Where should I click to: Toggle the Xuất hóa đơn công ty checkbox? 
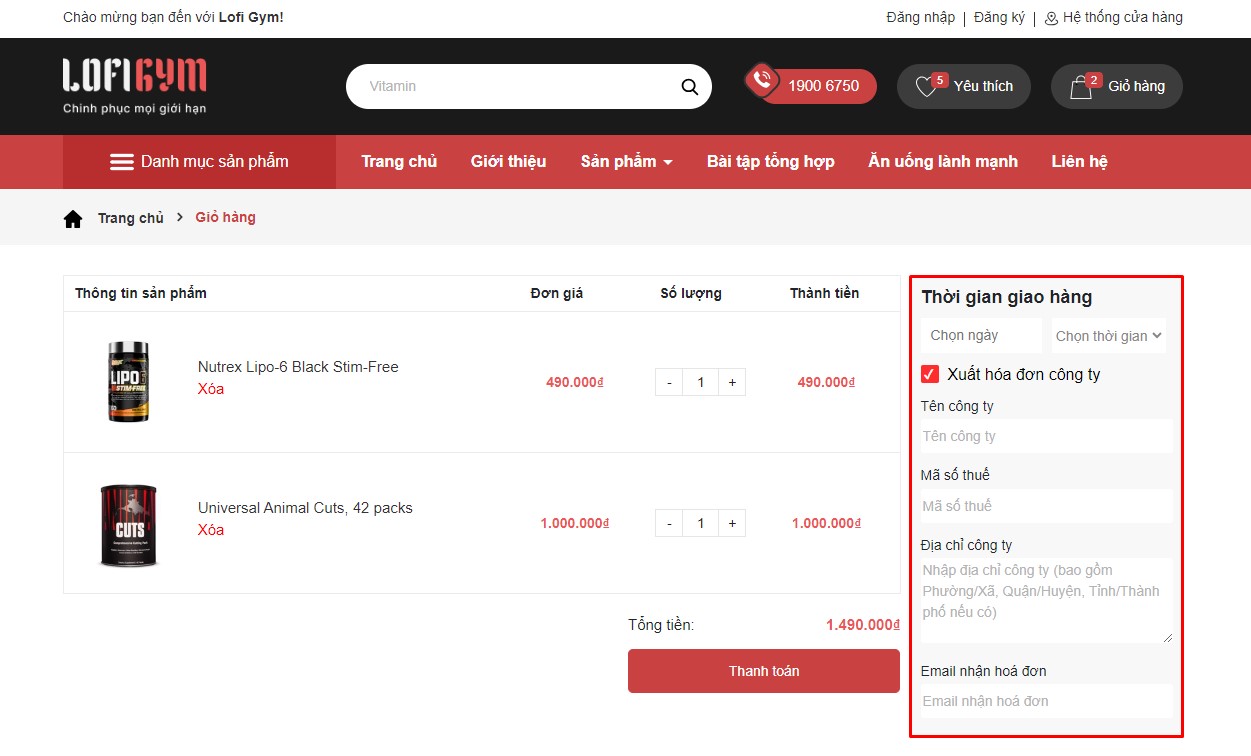pos(930,374)
